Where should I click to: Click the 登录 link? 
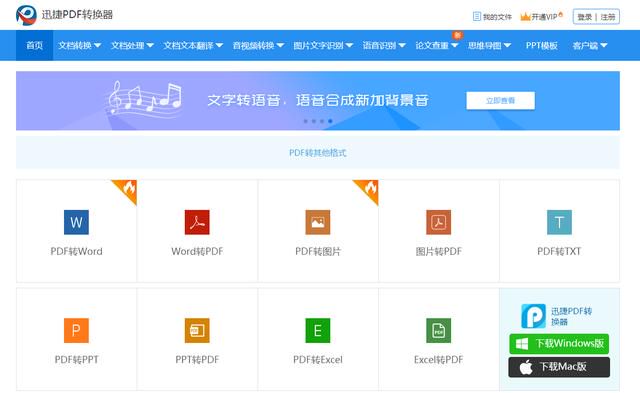tap(584, 17)
